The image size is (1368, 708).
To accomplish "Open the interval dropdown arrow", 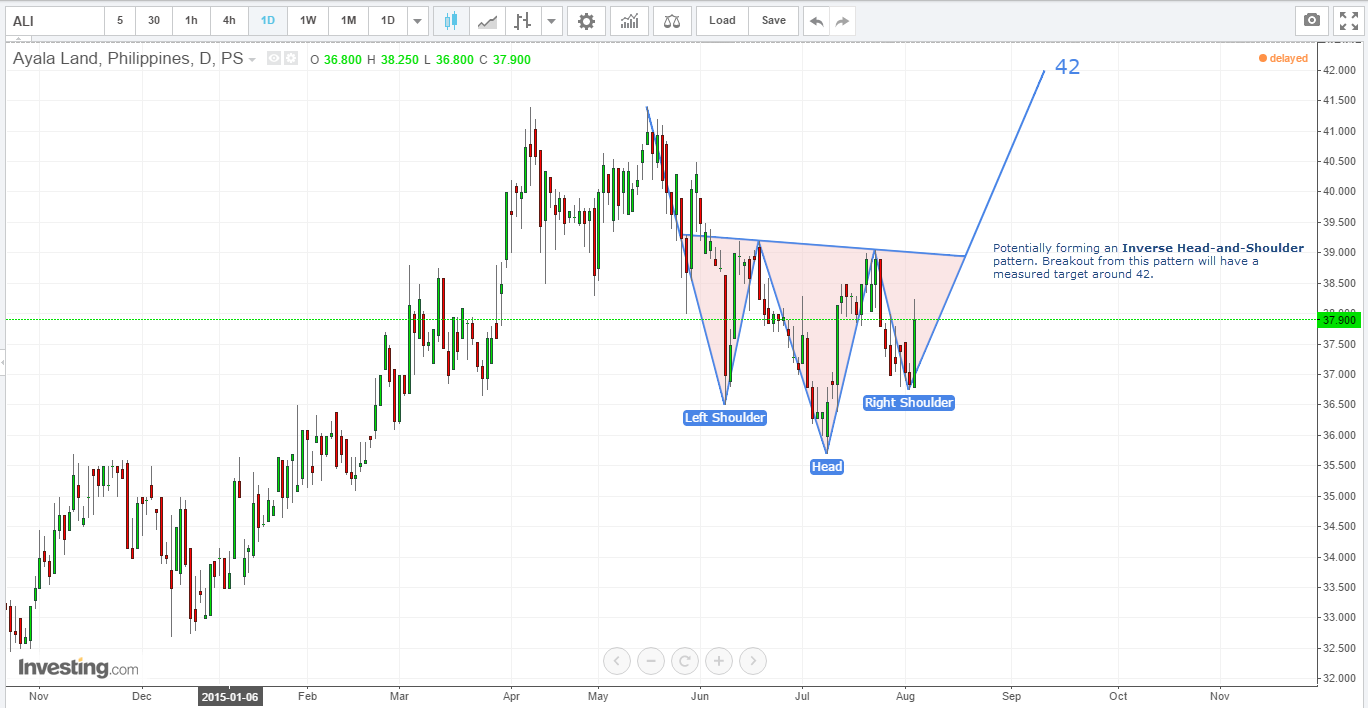I will click(x=417, y=20).
